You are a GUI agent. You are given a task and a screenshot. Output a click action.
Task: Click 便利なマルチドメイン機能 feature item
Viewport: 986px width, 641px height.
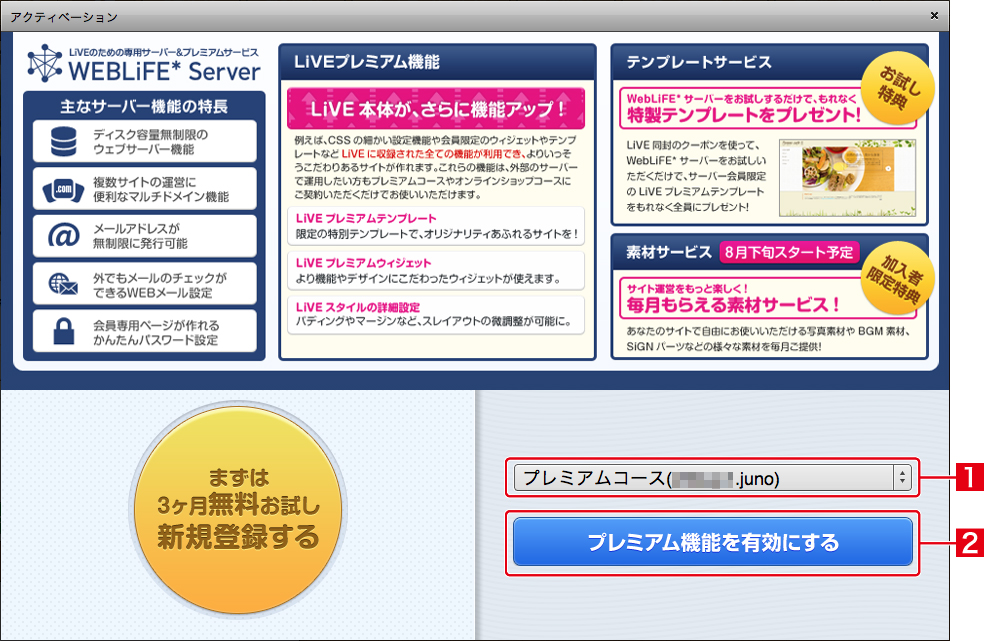[x=145, y=189]
